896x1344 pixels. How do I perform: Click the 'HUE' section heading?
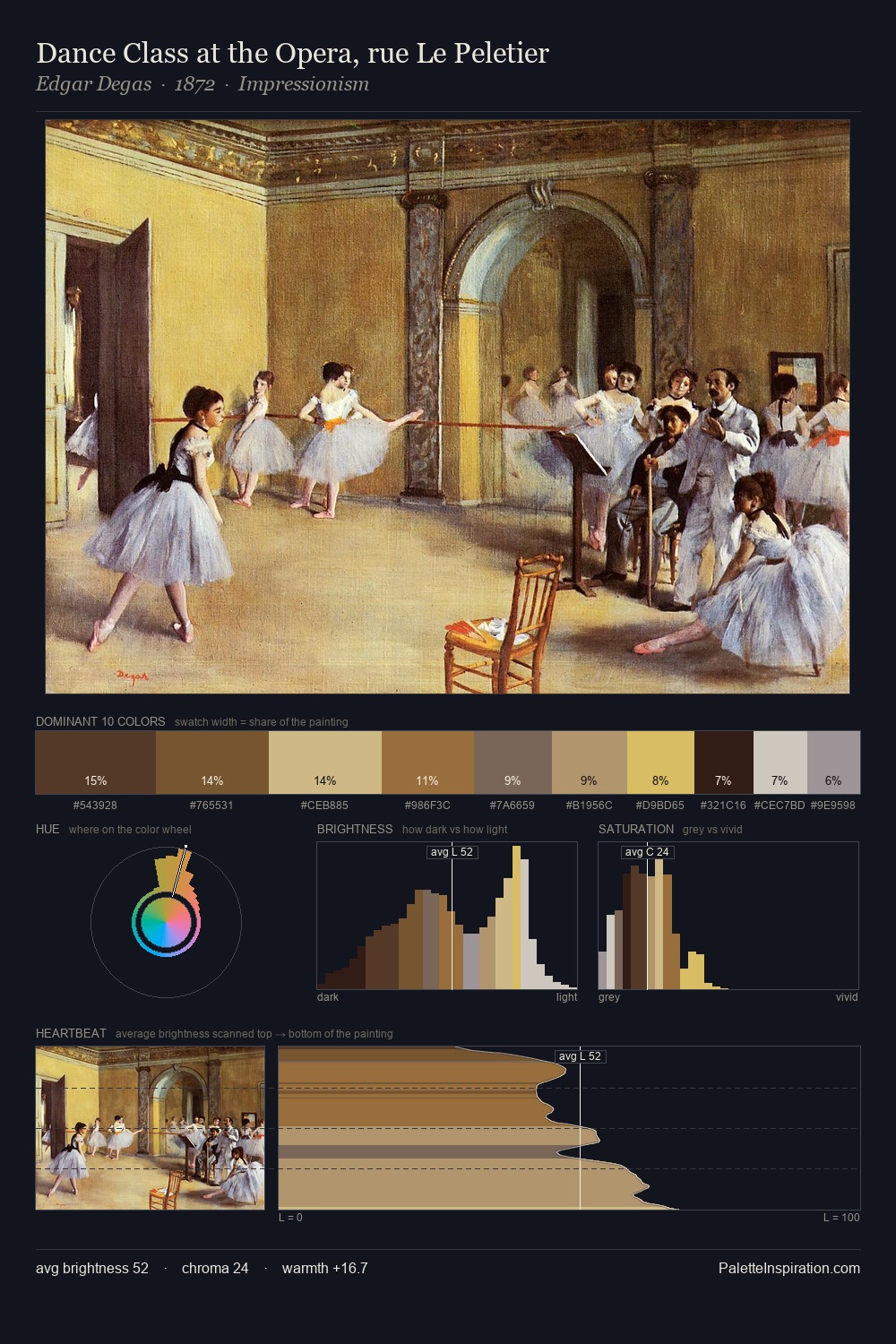(47, 829)
